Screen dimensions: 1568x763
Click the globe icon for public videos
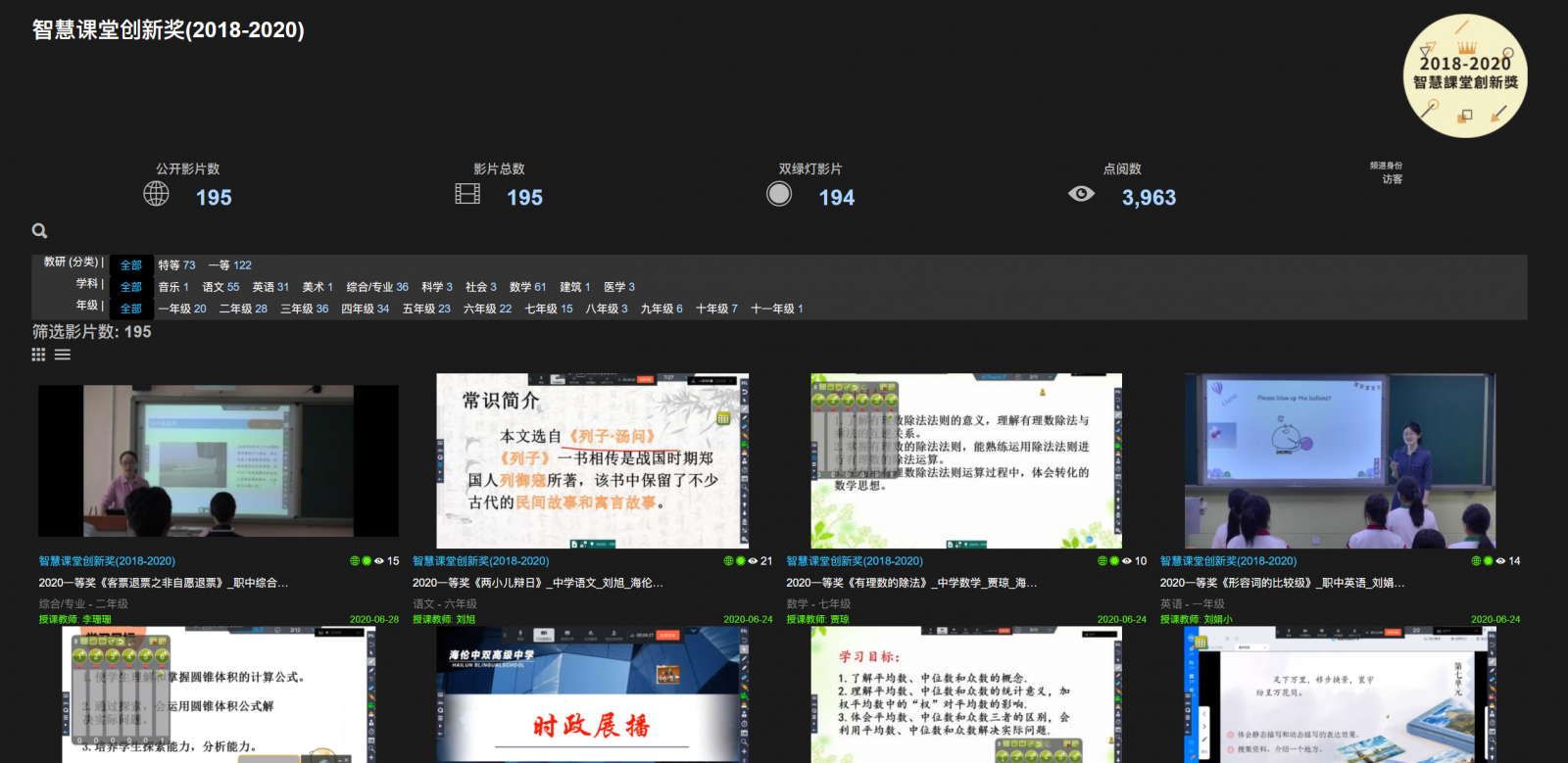[156, 194]
